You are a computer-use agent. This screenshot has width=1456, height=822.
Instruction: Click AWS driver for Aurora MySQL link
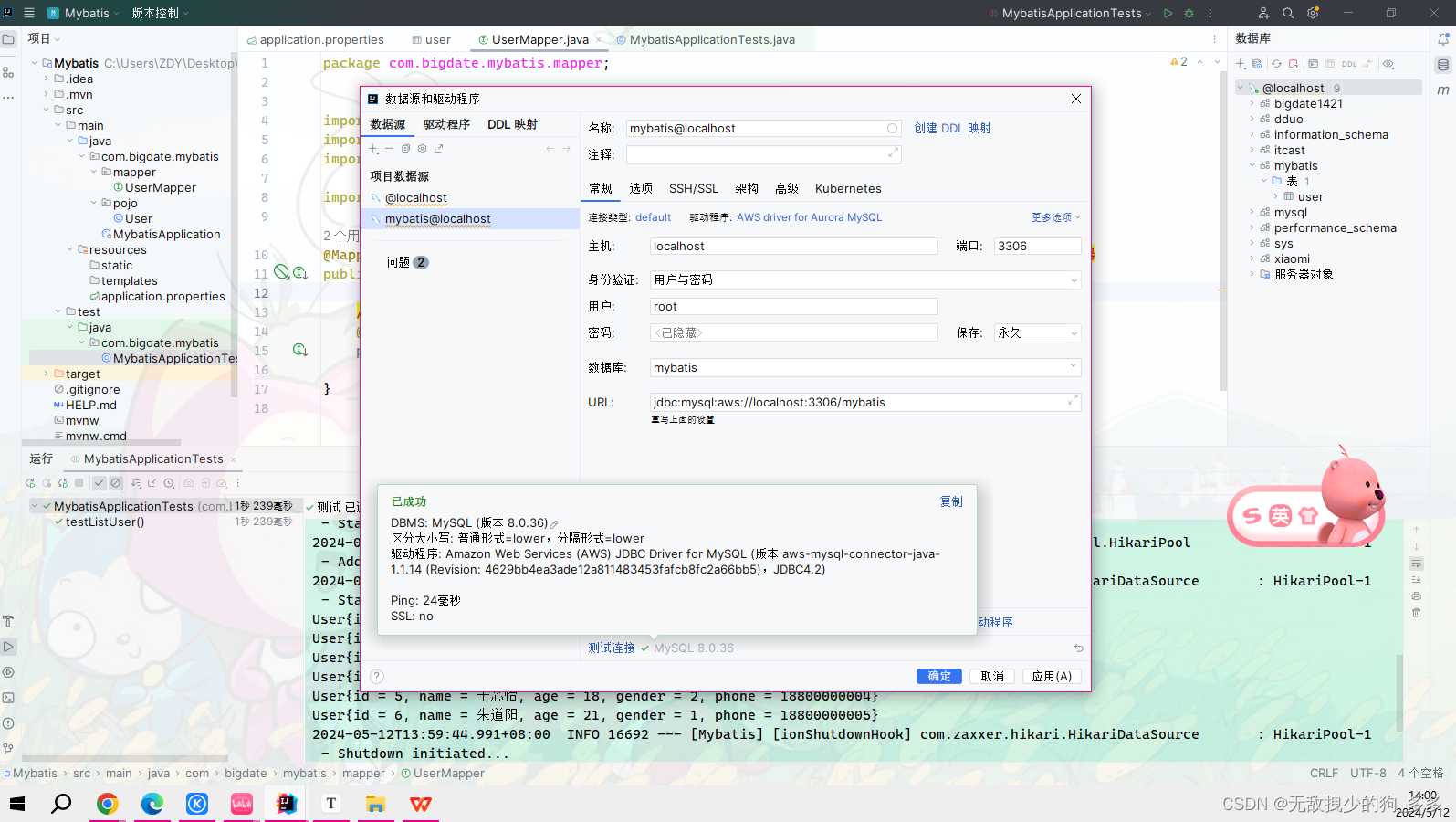pos(809,217)
